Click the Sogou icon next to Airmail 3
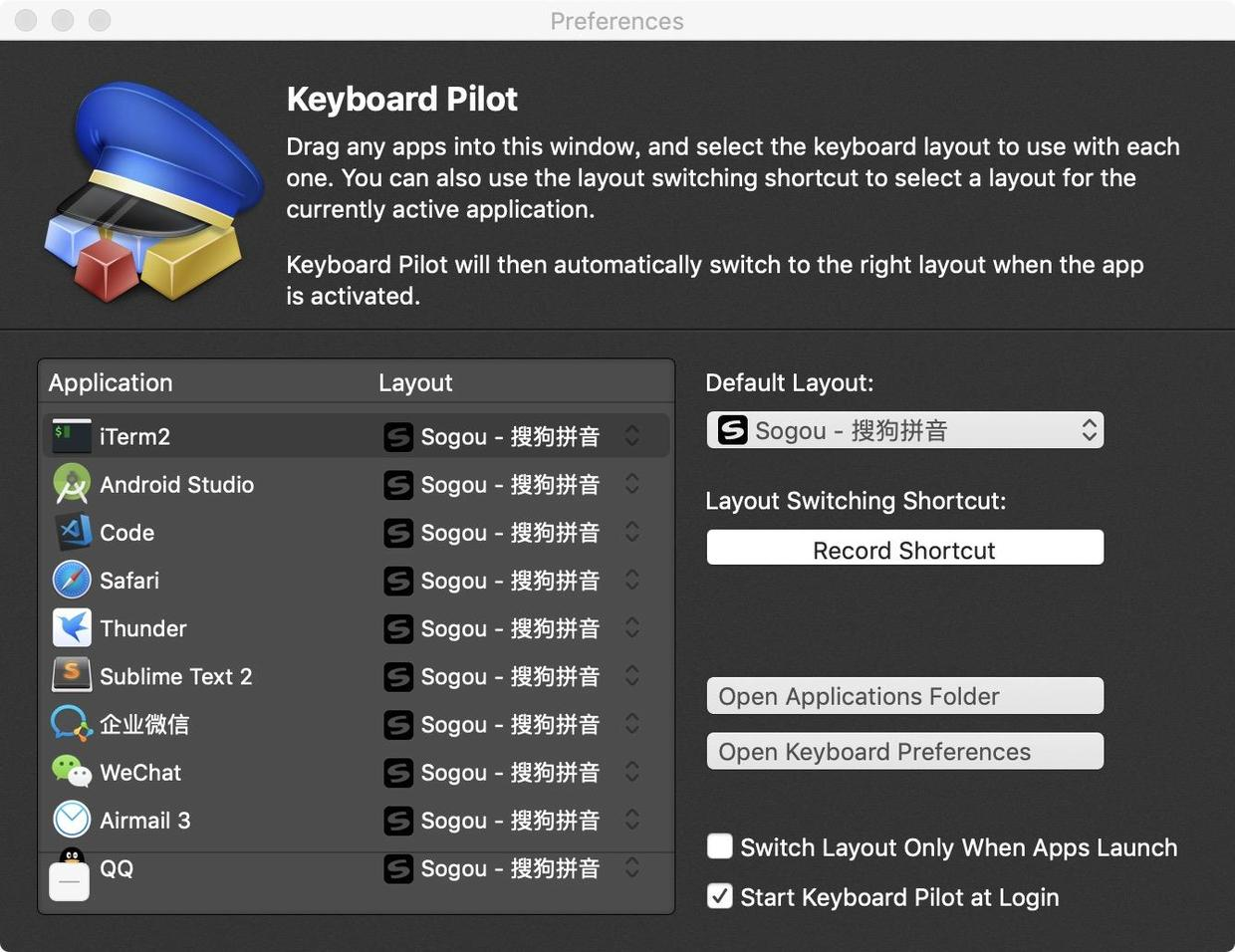 click(398, 821)
